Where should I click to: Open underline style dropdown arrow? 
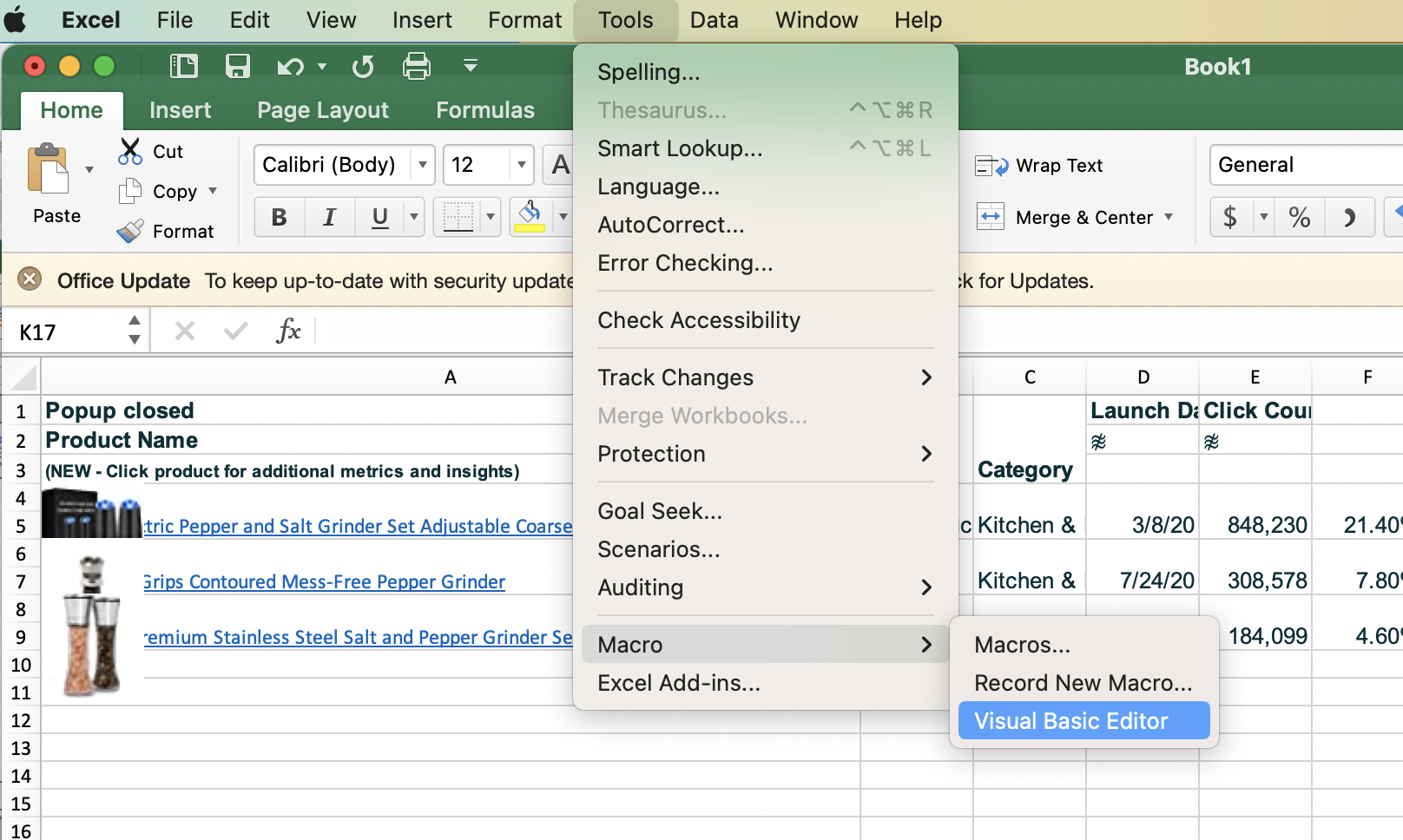[x=414, y=217]
